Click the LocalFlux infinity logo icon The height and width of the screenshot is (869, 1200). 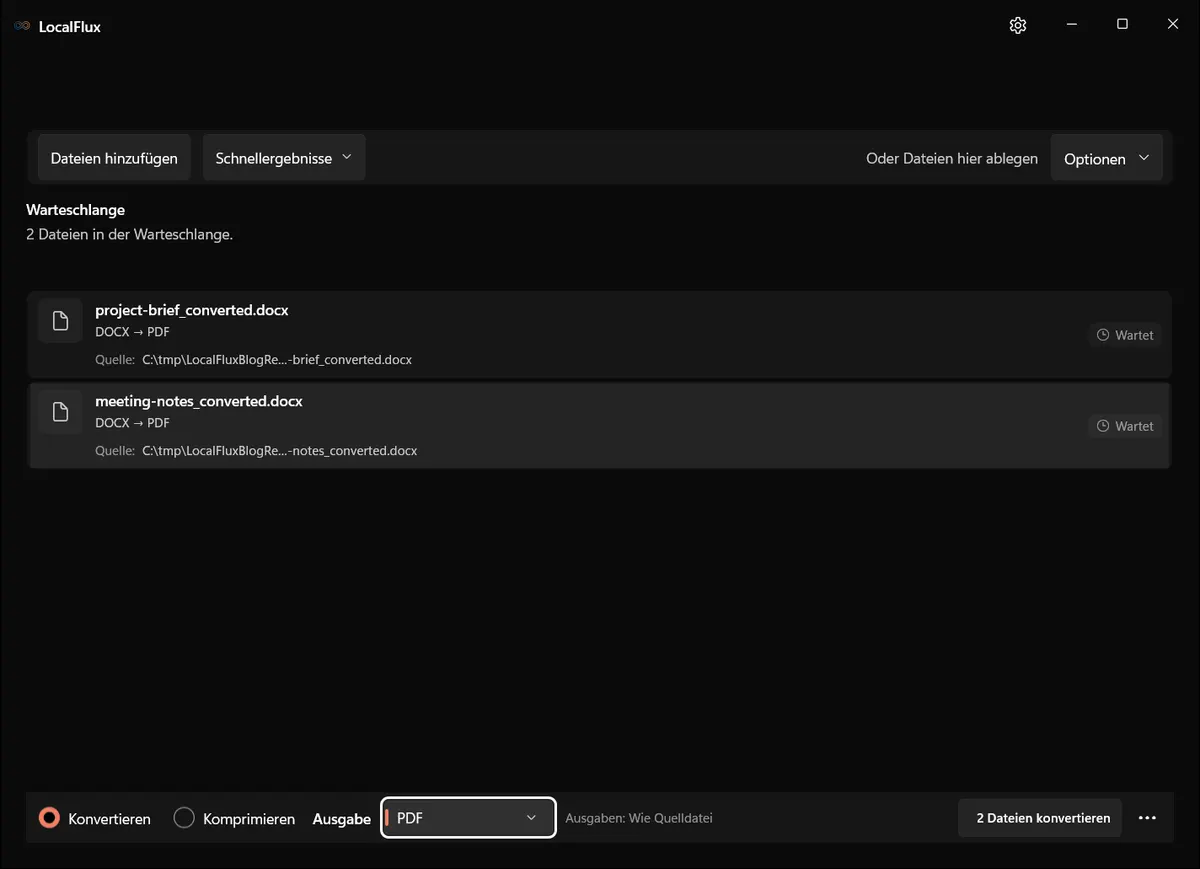22,26
